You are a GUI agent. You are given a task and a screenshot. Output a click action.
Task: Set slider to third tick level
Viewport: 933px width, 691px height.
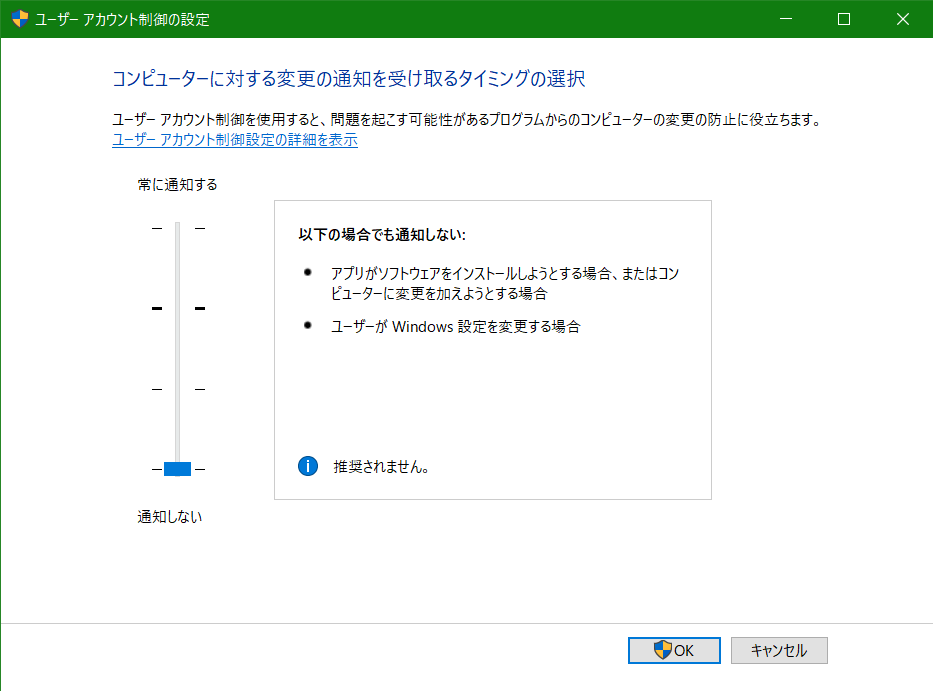tap(177, 389)
